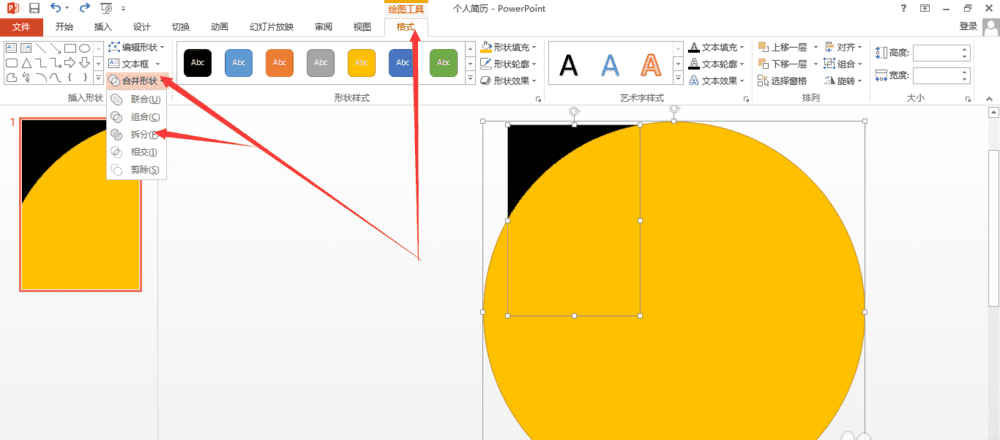Switch to the 格式 (Format) tab
The height and width of the screenshot is (440, 1000).
(406, 27)
